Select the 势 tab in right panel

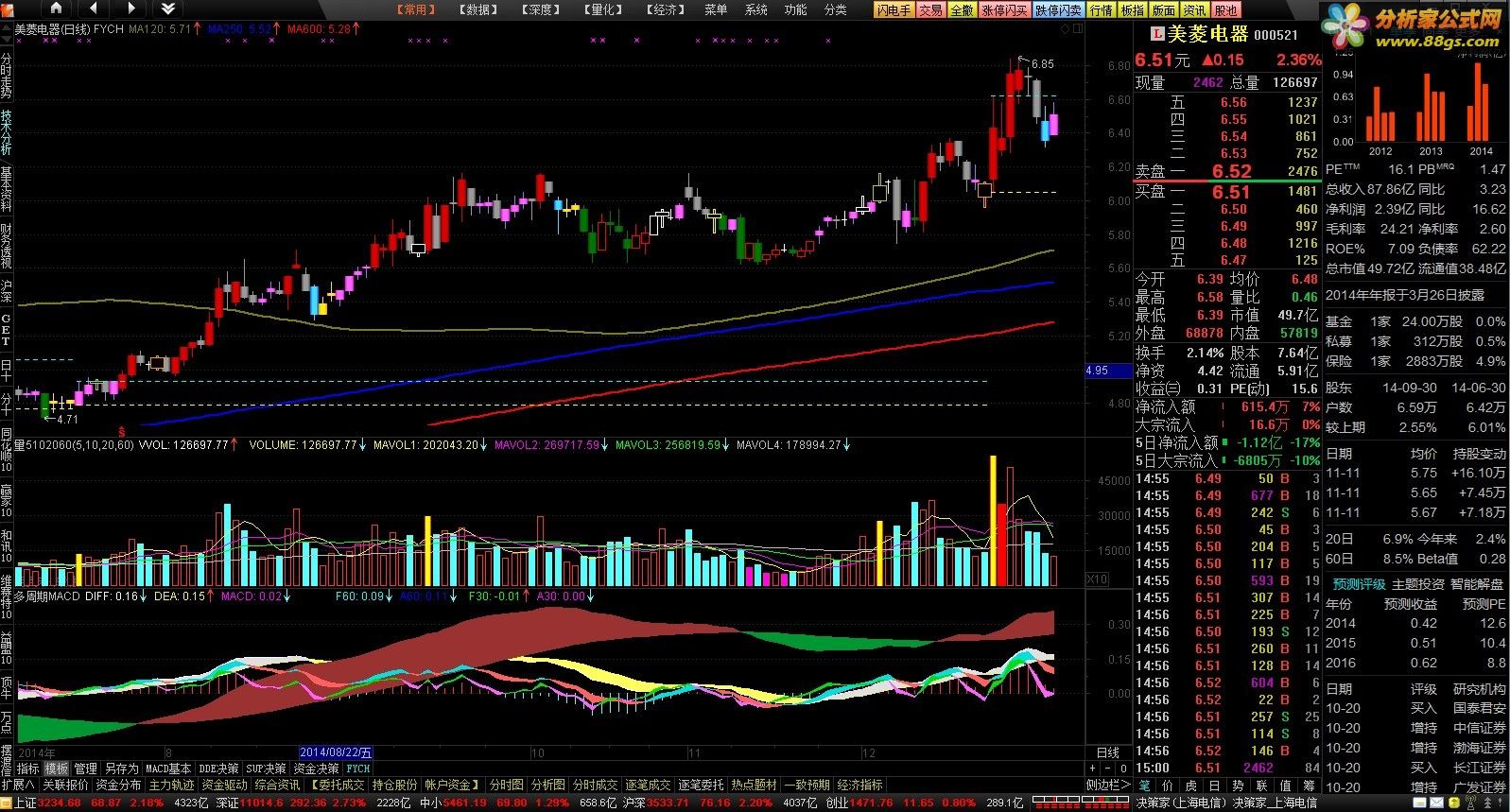click(x=1238, y=785)
